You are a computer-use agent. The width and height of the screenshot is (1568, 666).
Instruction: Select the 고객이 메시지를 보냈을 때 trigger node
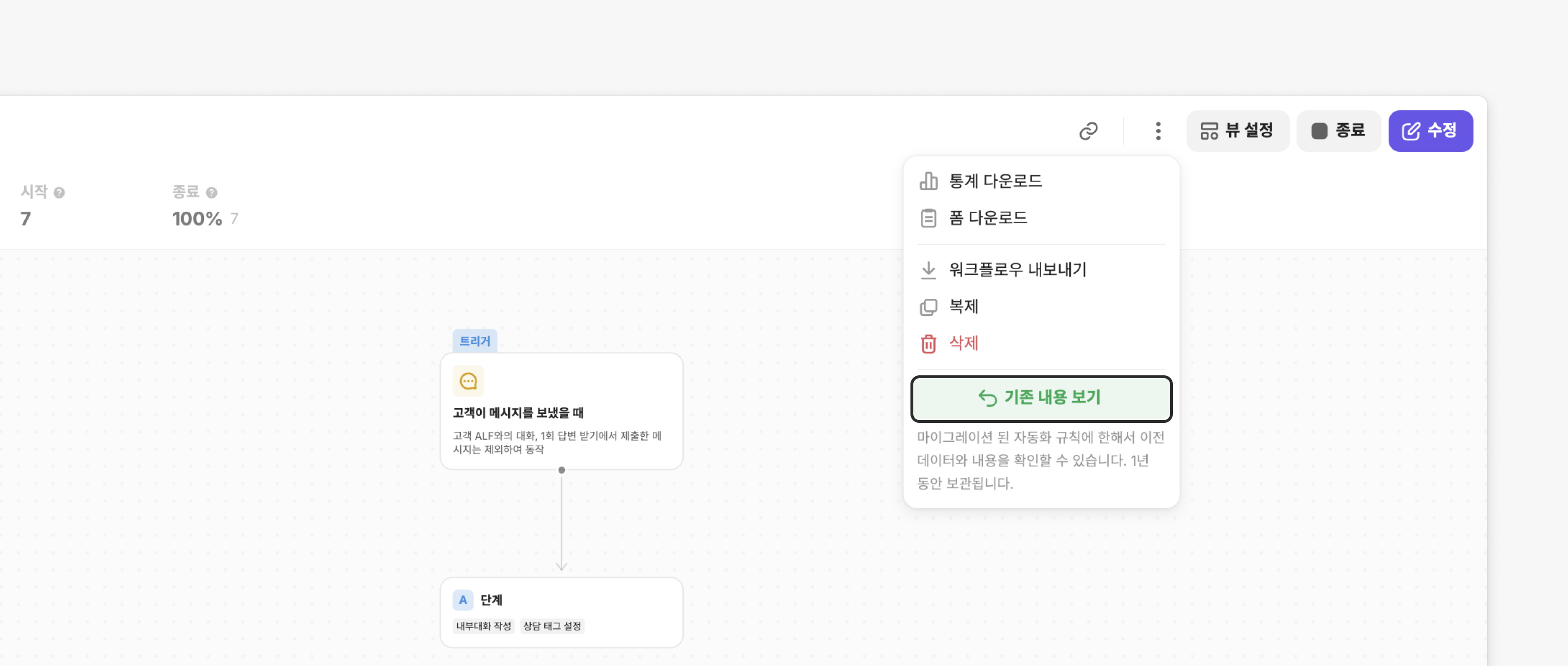point(561,412)
